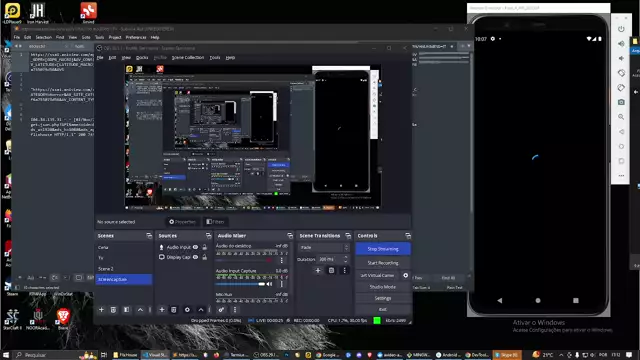Open virtual camera settings gear
Image resolution: width=640 pixels, height=360 pixels.
[405, 276]
